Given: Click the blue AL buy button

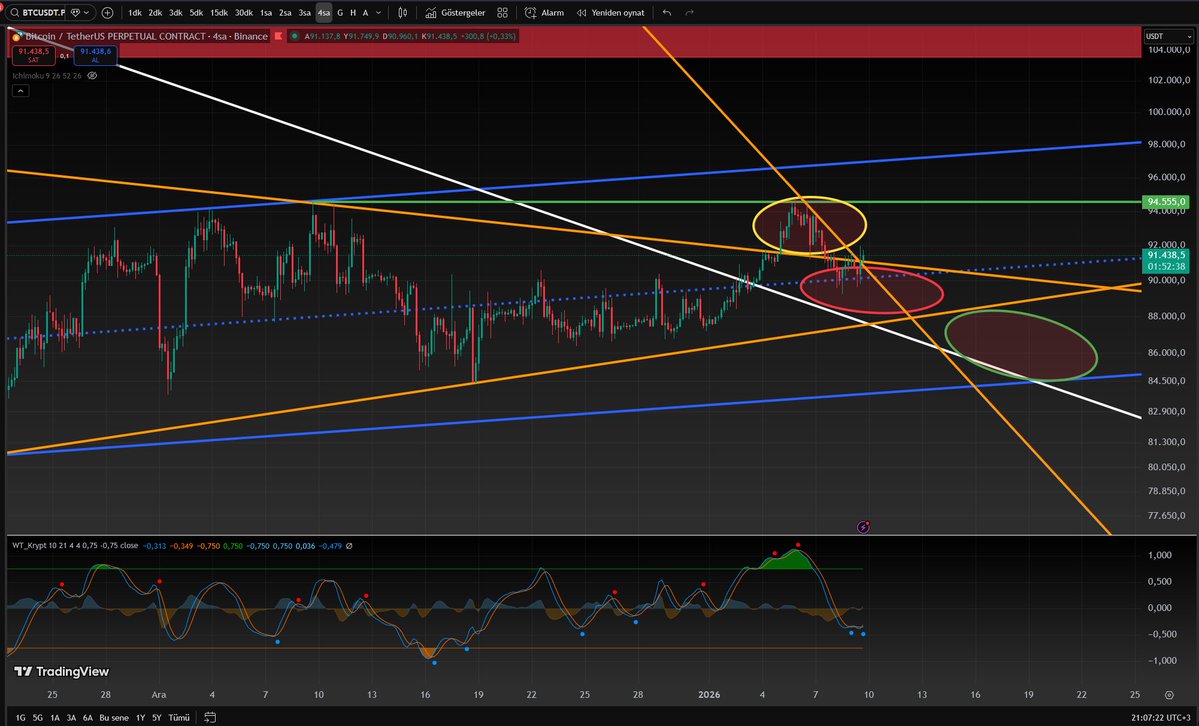Looking at the screenshot, I should [x=96, y=55].
